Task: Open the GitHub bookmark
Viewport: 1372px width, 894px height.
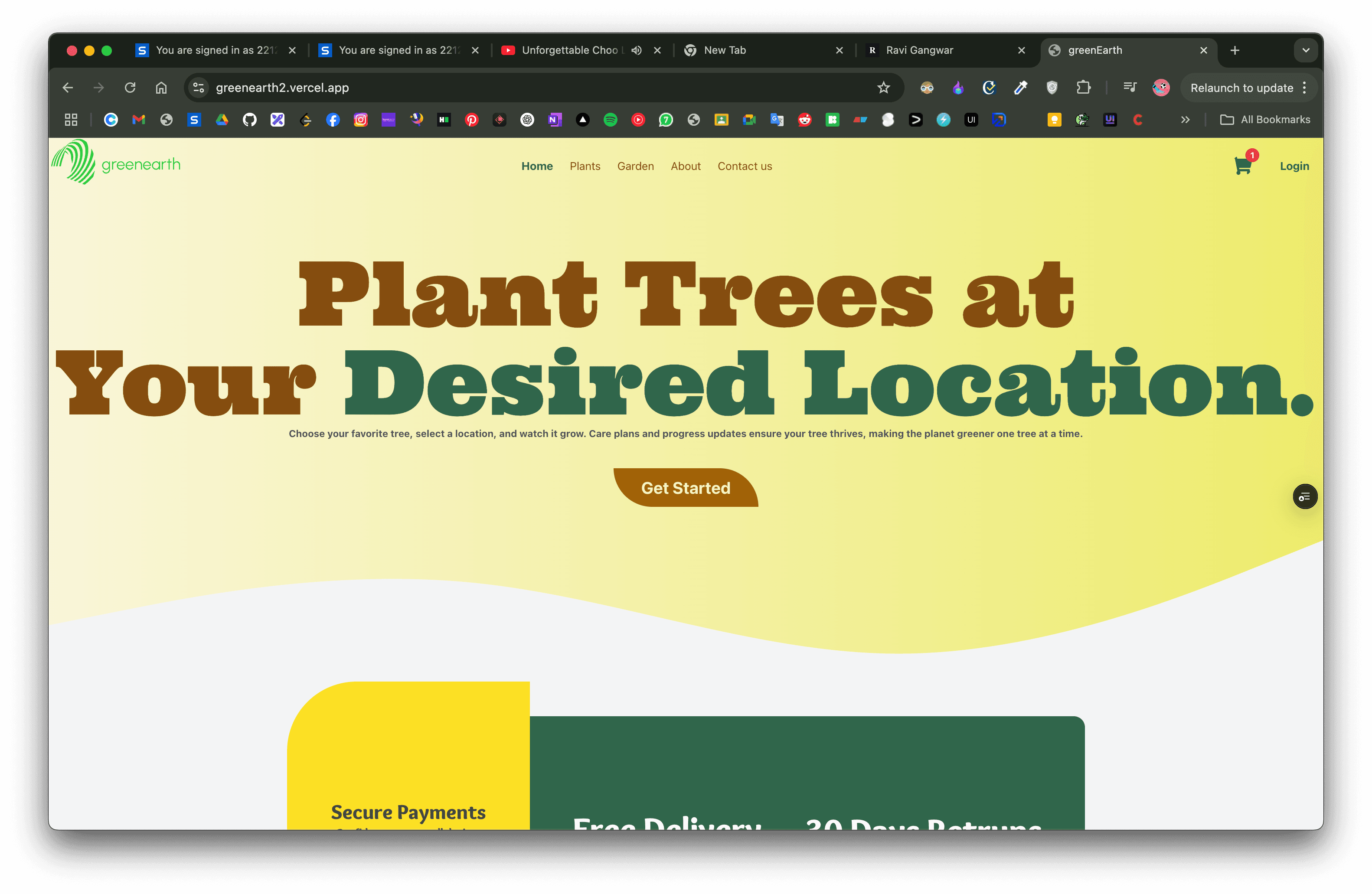Action: click(x=250, y=120)
